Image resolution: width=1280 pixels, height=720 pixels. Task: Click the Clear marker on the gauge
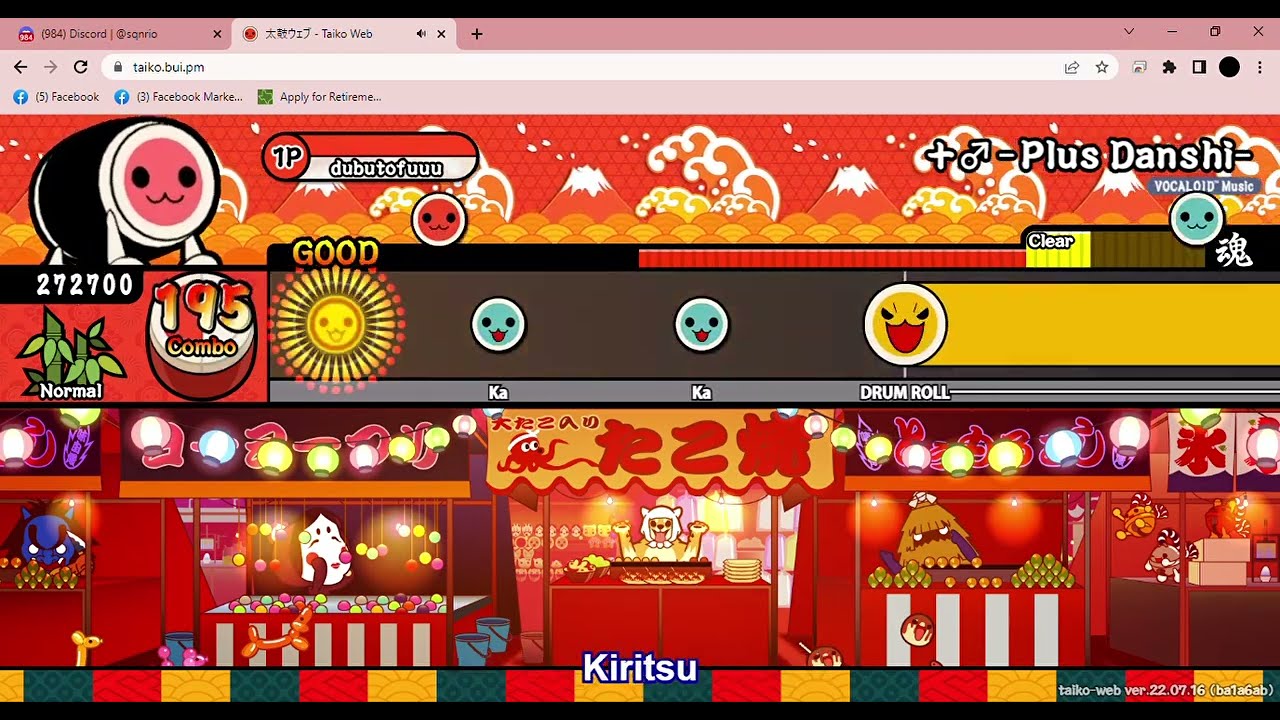(1051, 241)
